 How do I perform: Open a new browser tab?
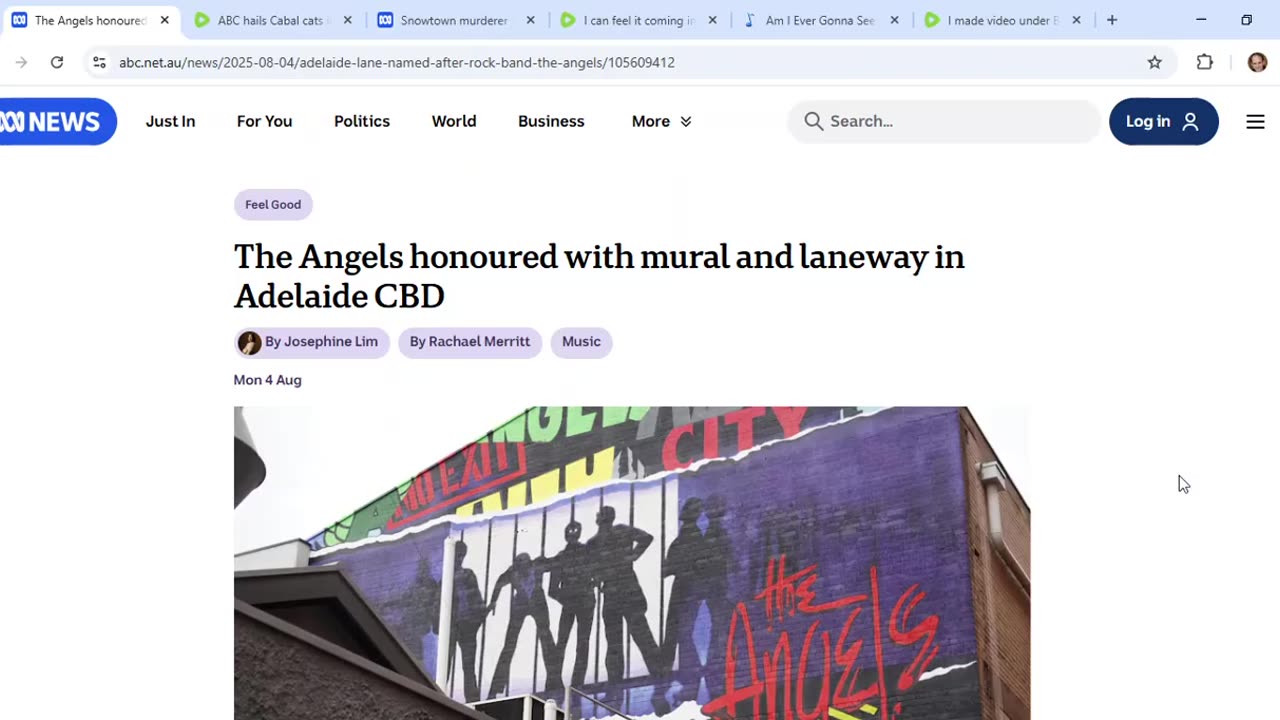[1112, 20]
